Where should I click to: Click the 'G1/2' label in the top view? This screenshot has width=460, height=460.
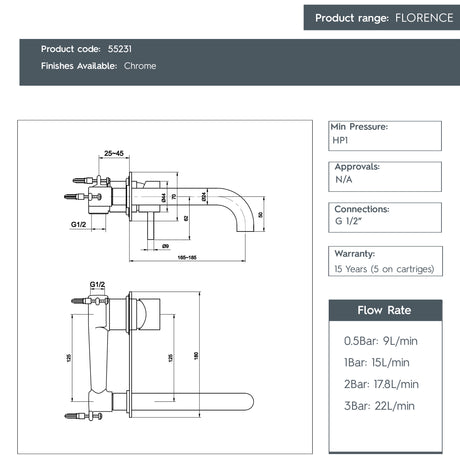pos(97,284)
